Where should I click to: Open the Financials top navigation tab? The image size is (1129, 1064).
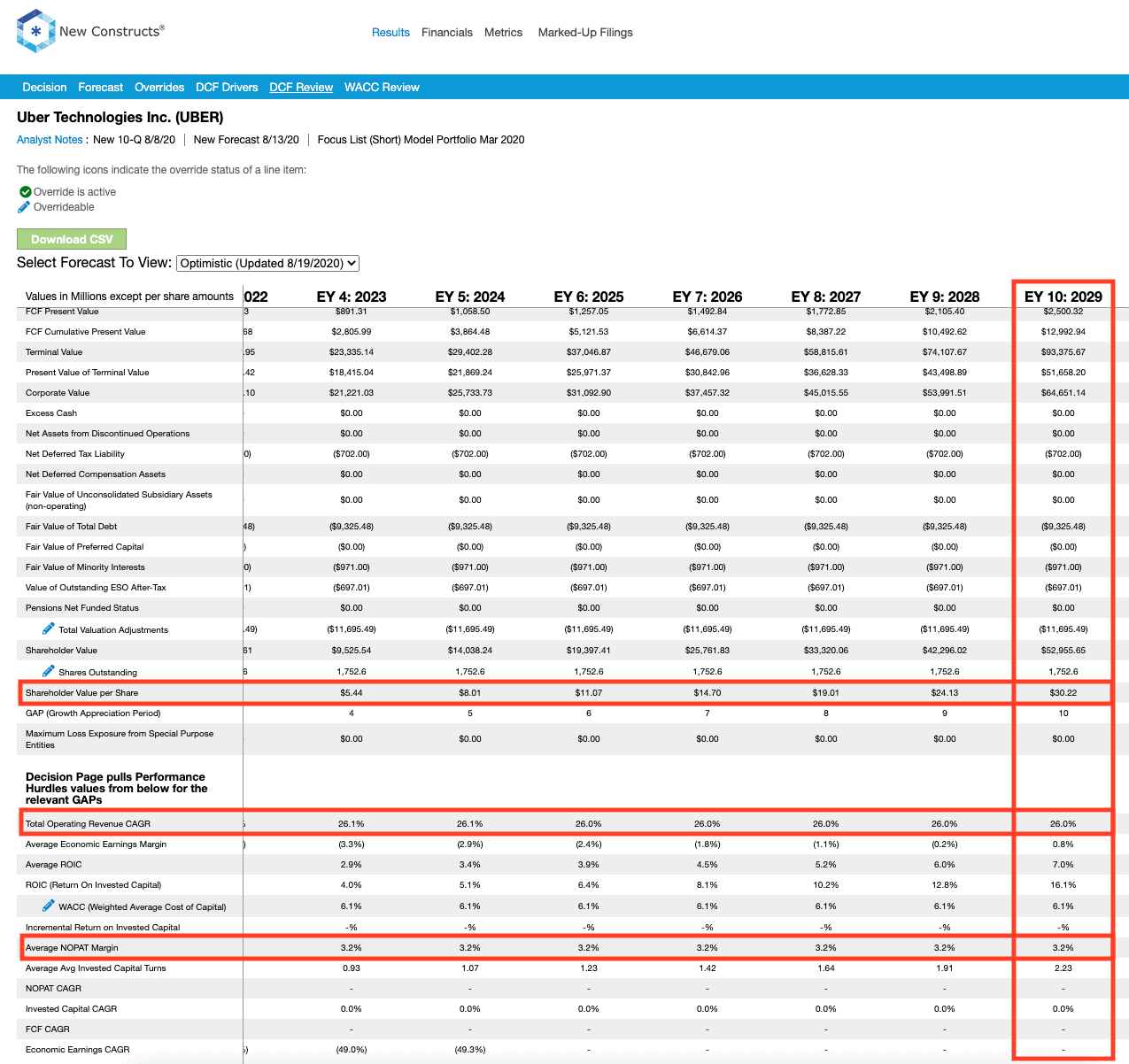click(x=447, y=33)
